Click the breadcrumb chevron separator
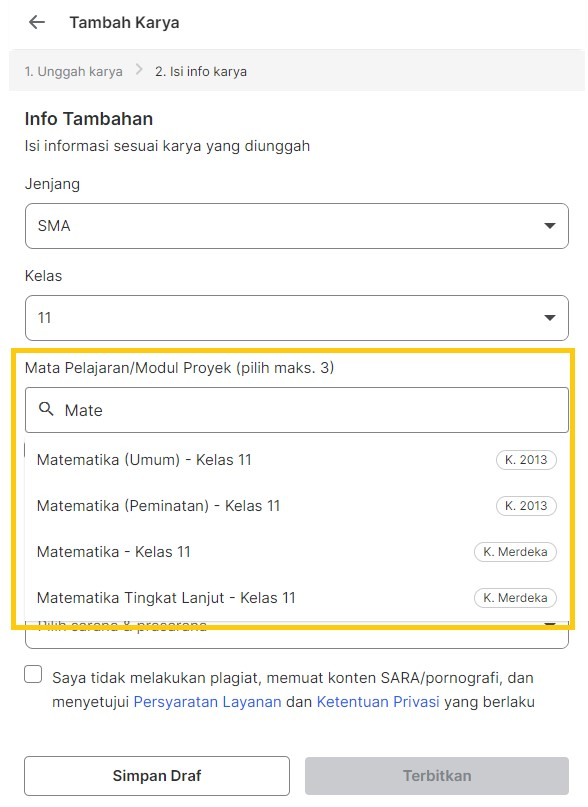This screenshot has height=807, width=588. pos(139,70)
